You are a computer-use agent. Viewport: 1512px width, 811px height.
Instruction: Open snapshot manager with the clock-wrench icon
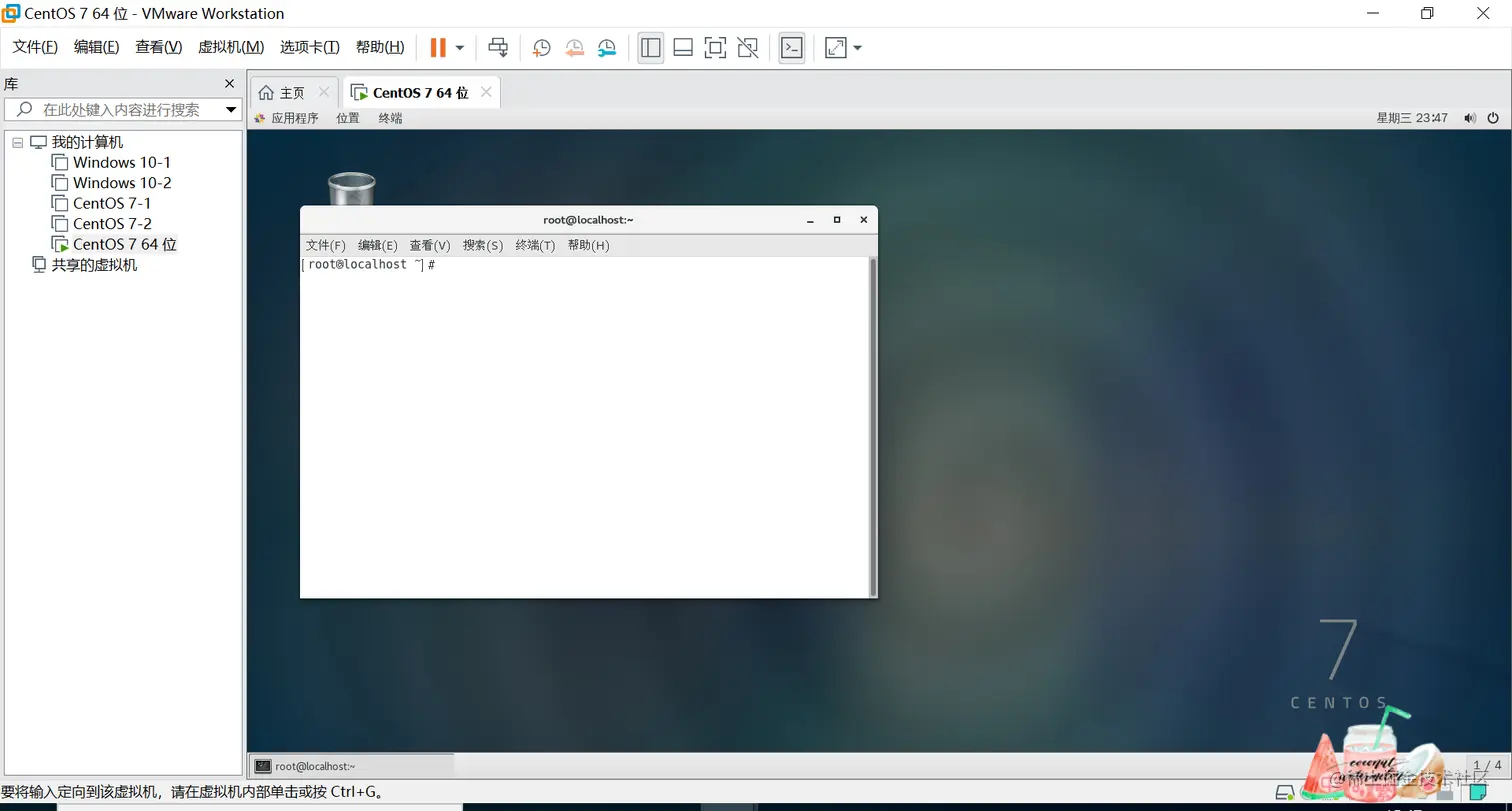click(607, 47)
